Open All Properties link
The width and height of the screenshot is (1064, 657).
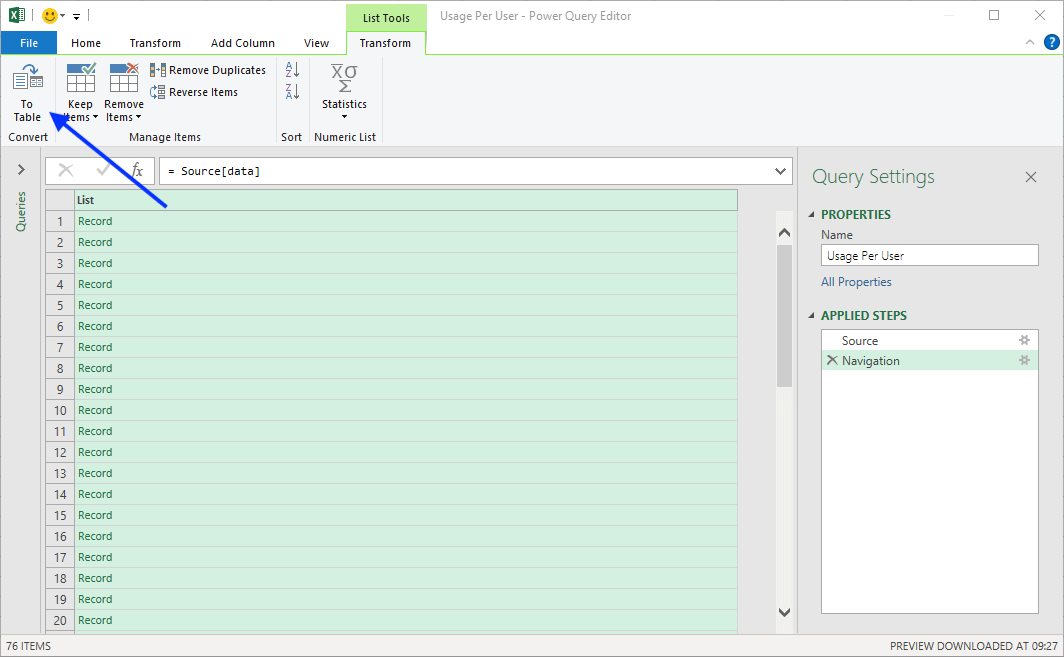[856, 282]
